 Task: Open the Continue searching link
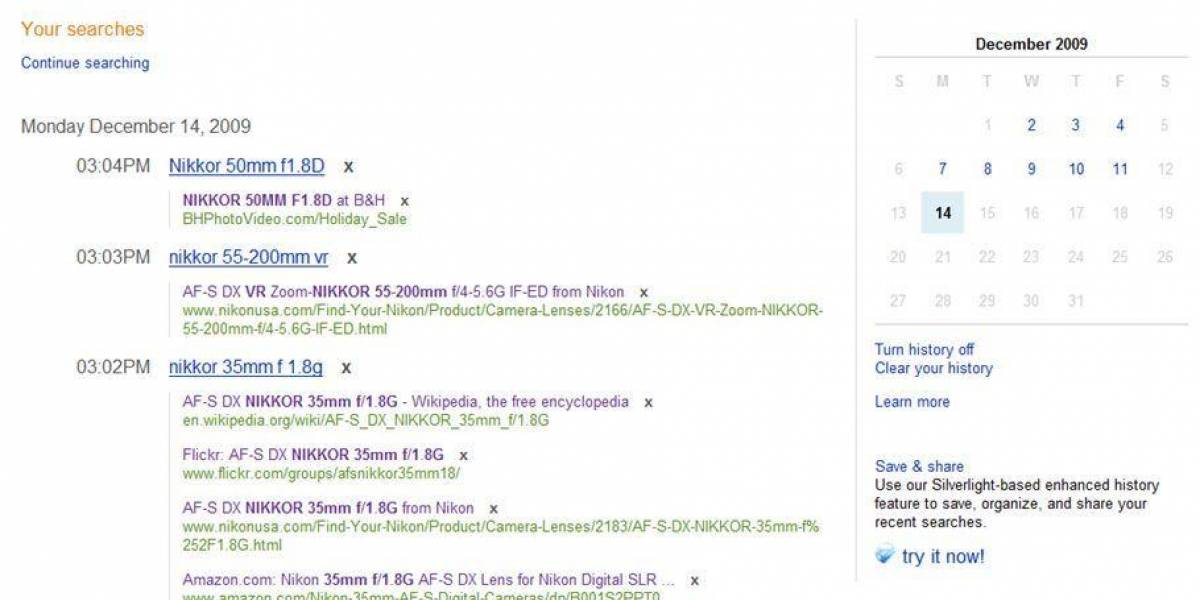(85, 63)
